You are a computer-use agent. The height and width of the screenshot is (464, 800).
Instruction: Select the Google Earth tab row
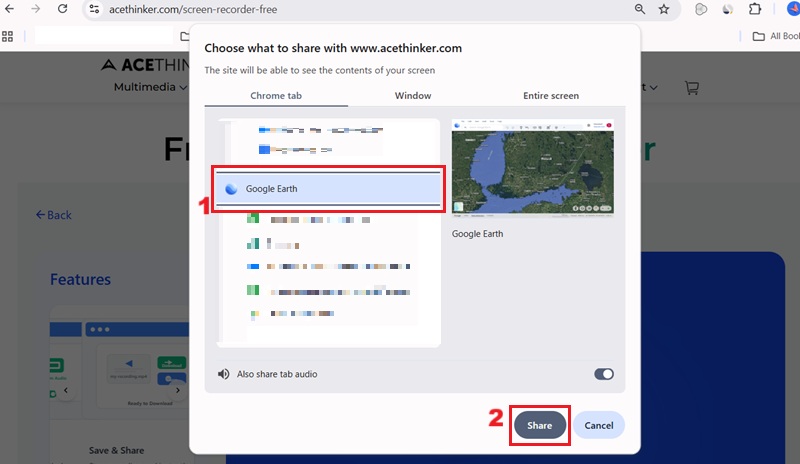328,189
